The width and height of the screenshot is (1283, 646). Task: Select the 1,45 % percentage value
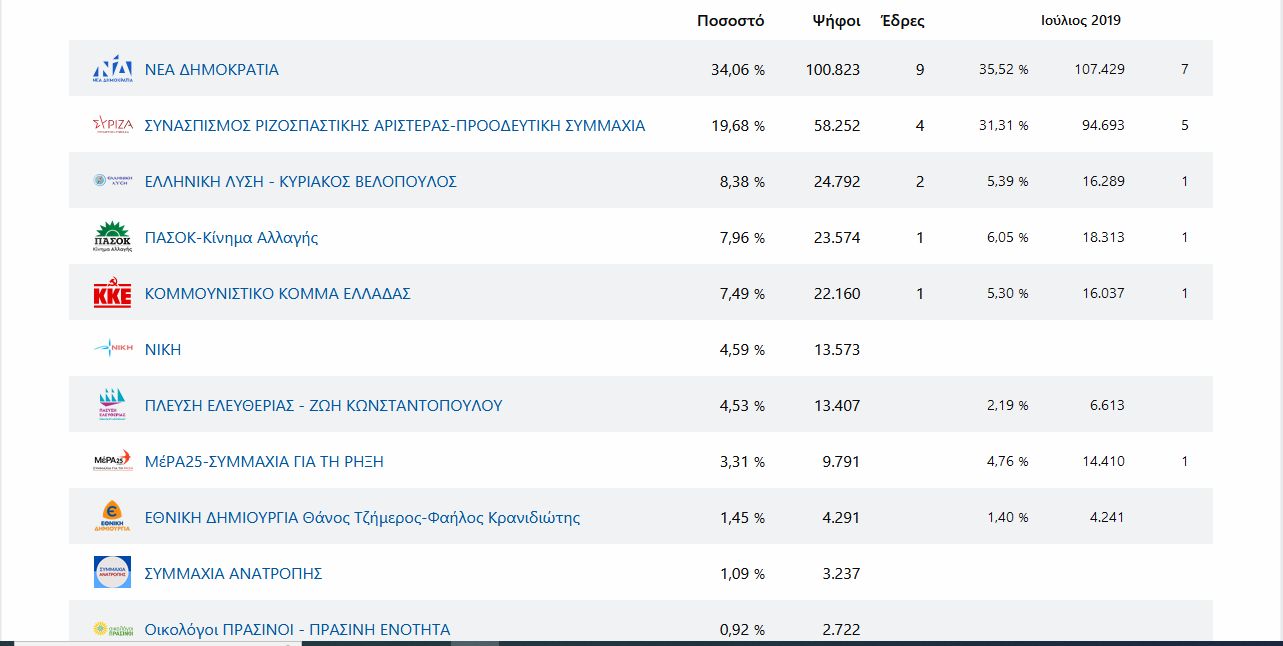pos(744,518)
